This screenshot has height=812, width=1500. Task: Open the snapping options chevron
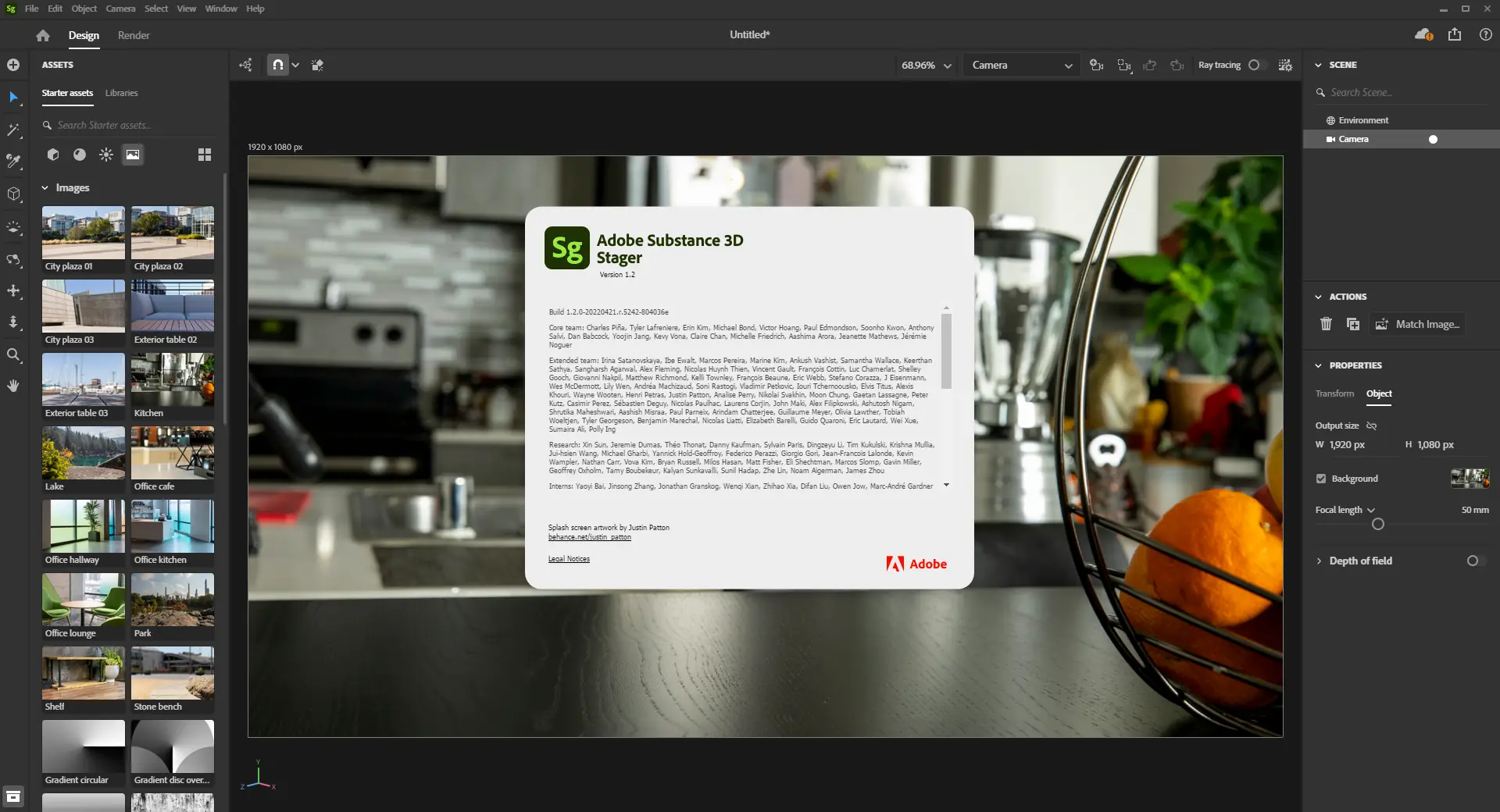[295, 66]
